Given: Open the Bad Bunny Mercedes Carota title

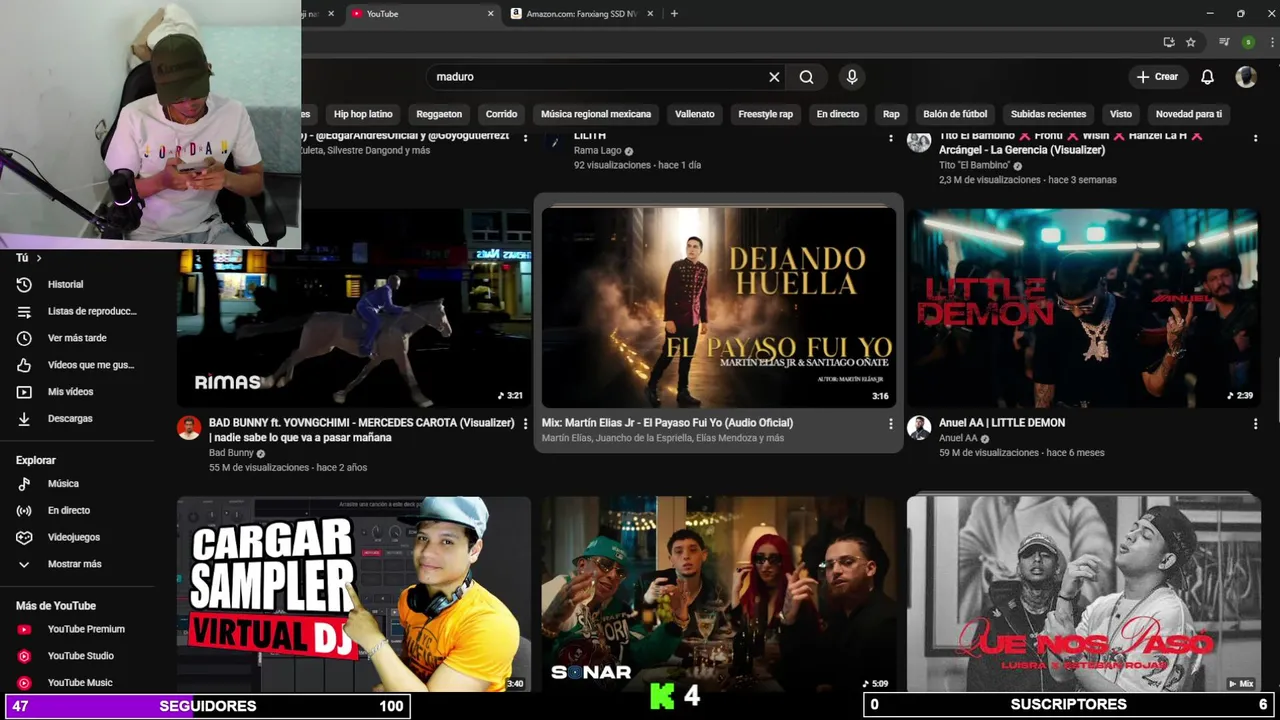Looking at the screenshot, I should click(361, 430).
